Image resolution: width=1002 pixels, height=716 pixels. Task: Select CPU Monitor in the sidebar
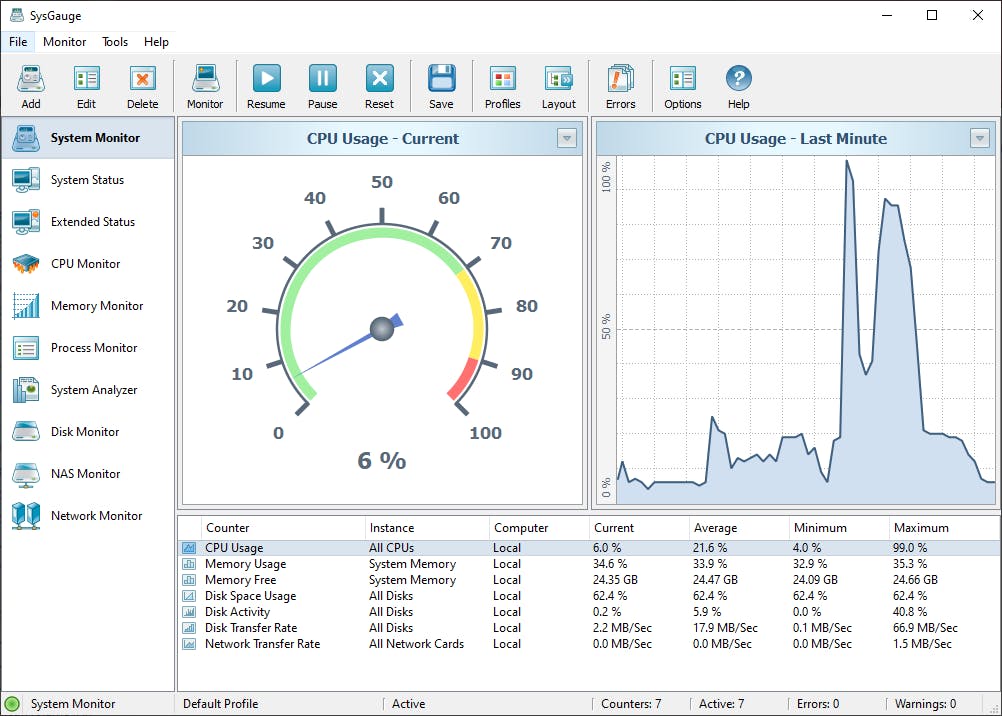click(85, 264)
